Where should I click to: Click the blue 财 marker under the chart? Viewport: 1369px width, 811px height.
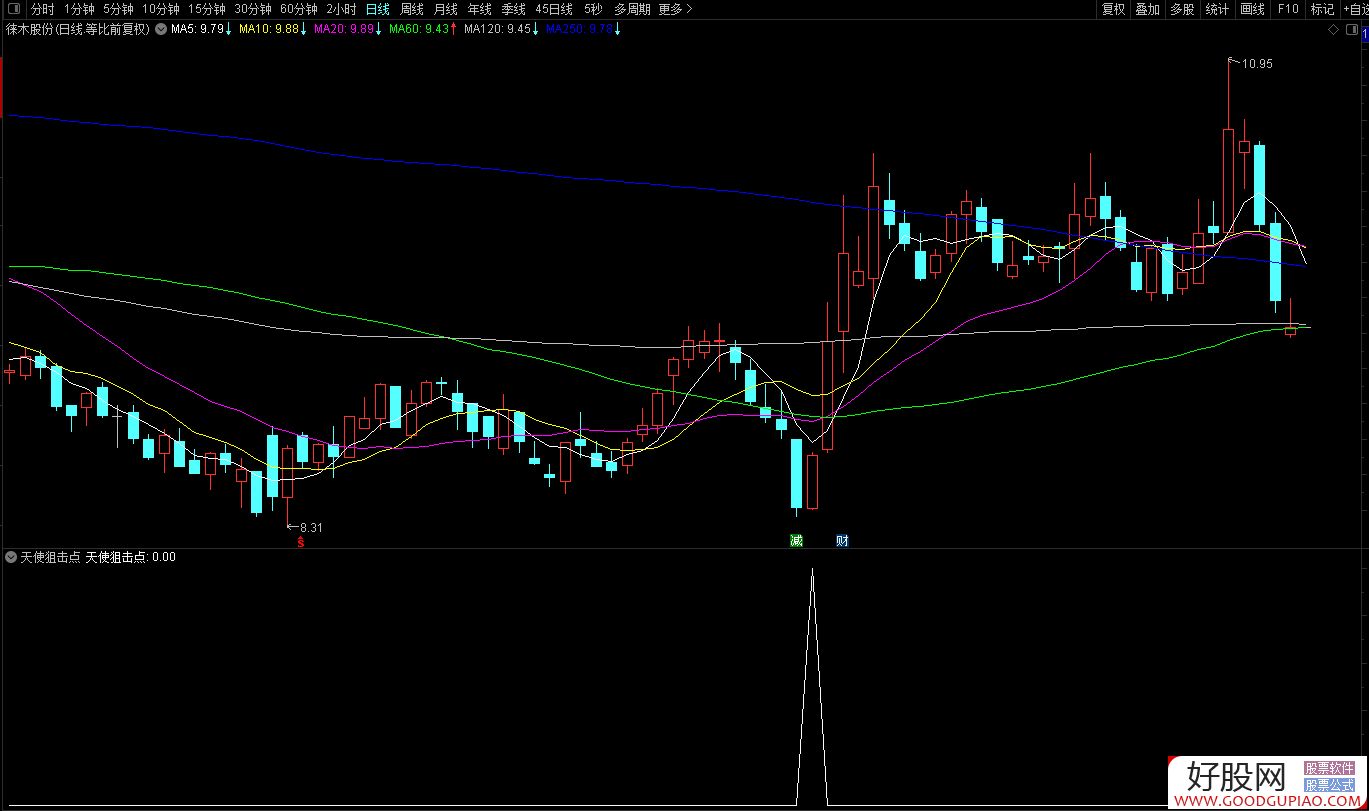tap(842, 541)
